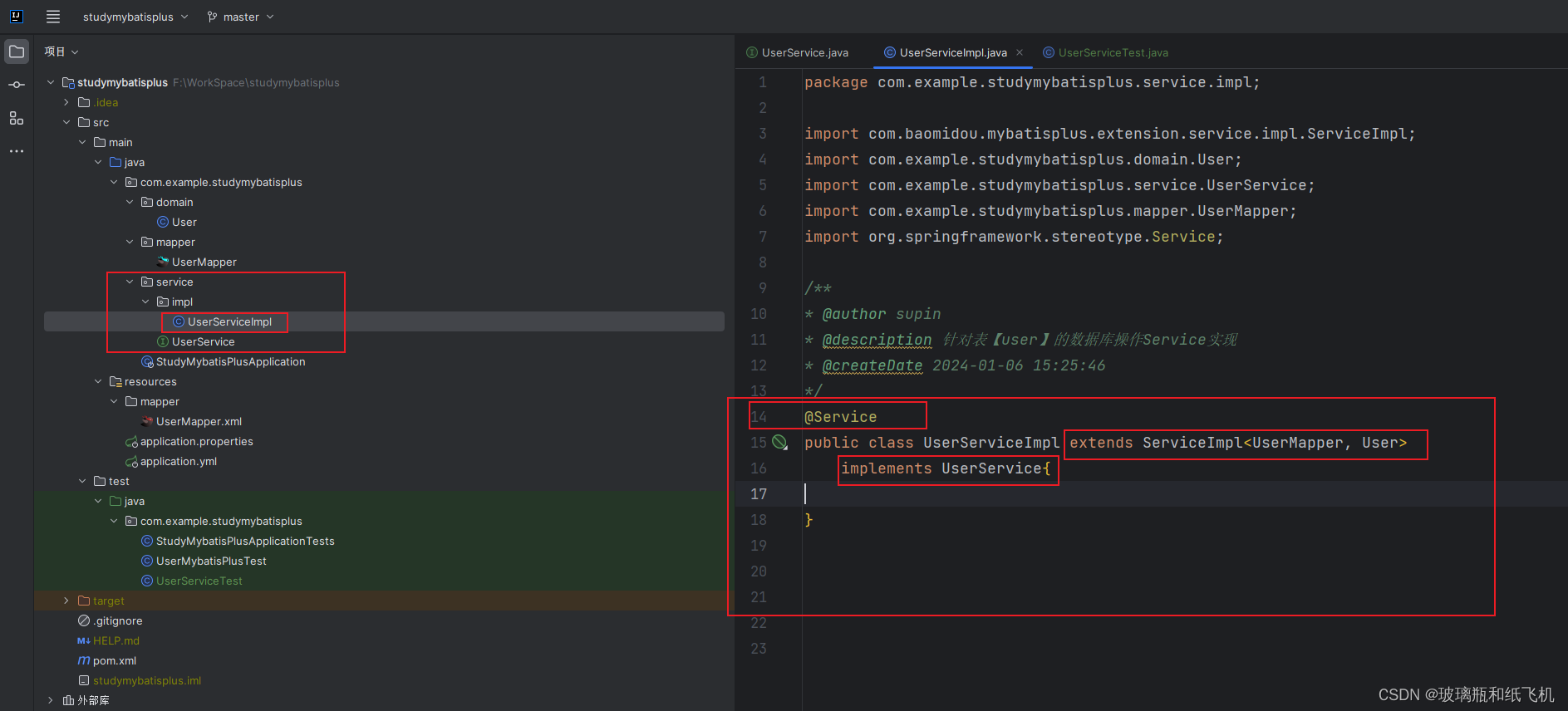The height and width of the screenshot is (711, 1568).
Task: Open the IntelliJ hamburger main menu
Action: click(53, 17)
